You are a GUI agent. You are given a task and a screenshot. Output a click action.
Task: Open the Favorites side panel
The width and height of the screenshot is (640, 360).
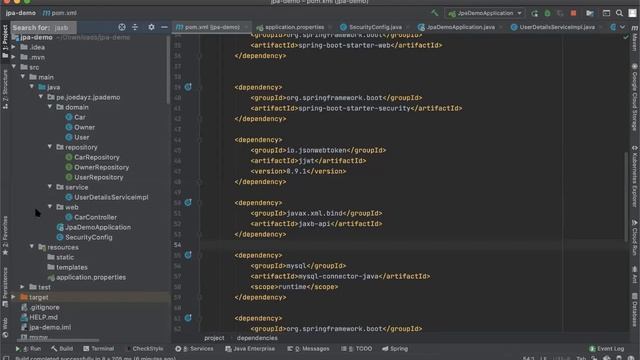[5, 236]
